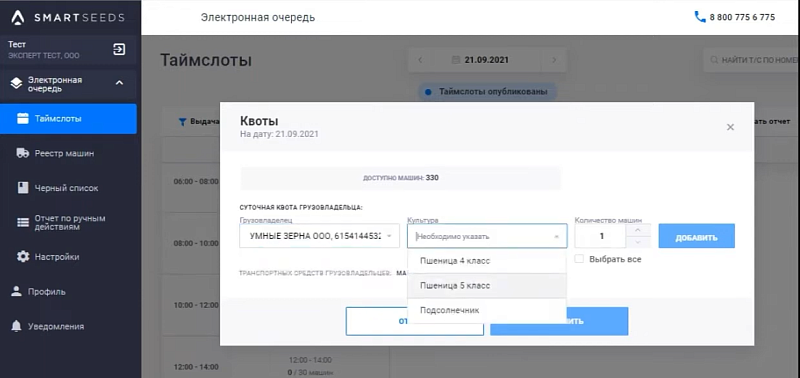Click the Добавить button
Viewport: 800px width, 378px height.
[x=696, y=236]
